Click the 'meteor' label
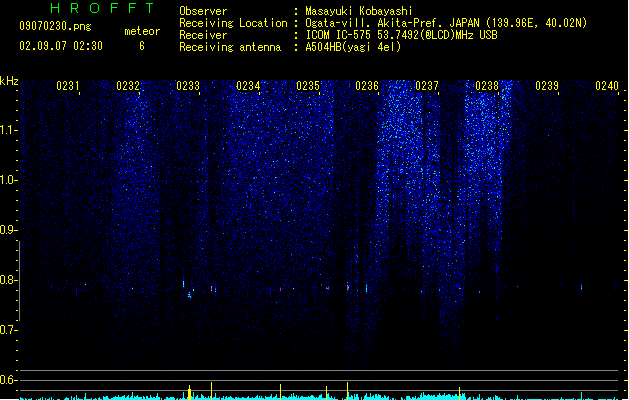 142,31
